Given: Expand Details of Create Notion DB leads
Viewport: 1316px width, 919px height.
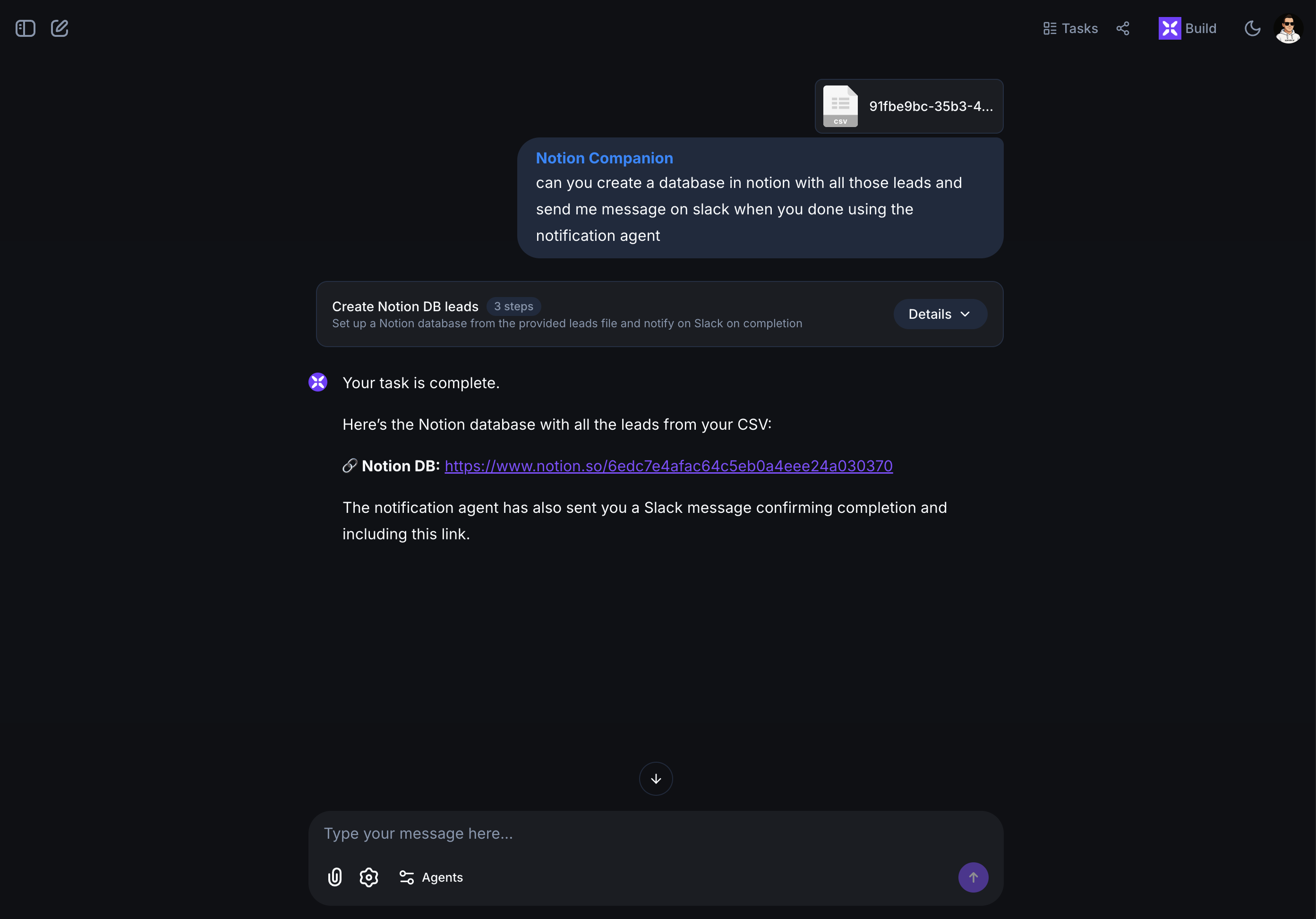Looking at the screenshot, I should pyautogui.click(x=939, y=314).
